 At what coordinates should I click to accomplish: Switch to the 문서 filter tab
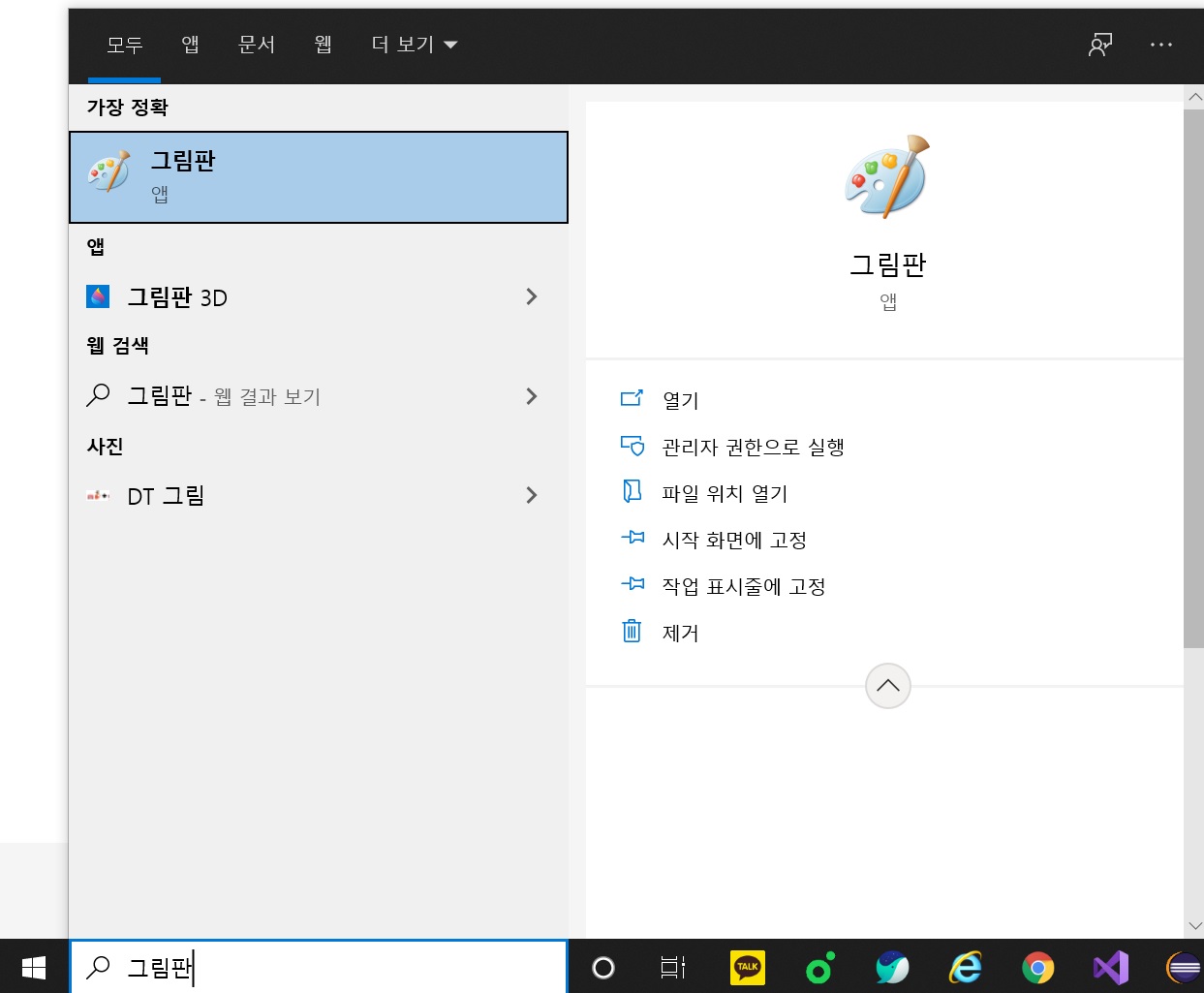pyautogui.click(x=257, y=45)
